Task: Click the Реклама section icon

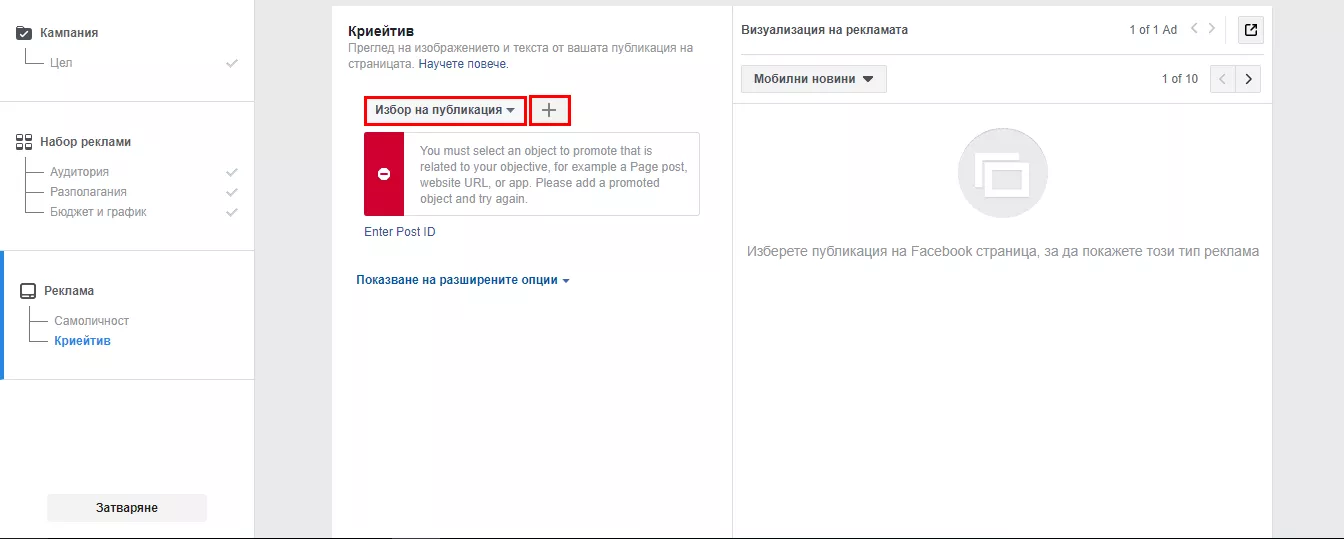Action: click(x=29, y=291)
